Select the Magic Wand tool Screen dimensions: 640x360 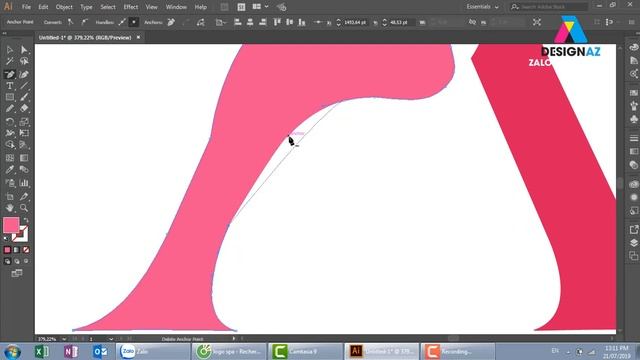click(10, 62)
